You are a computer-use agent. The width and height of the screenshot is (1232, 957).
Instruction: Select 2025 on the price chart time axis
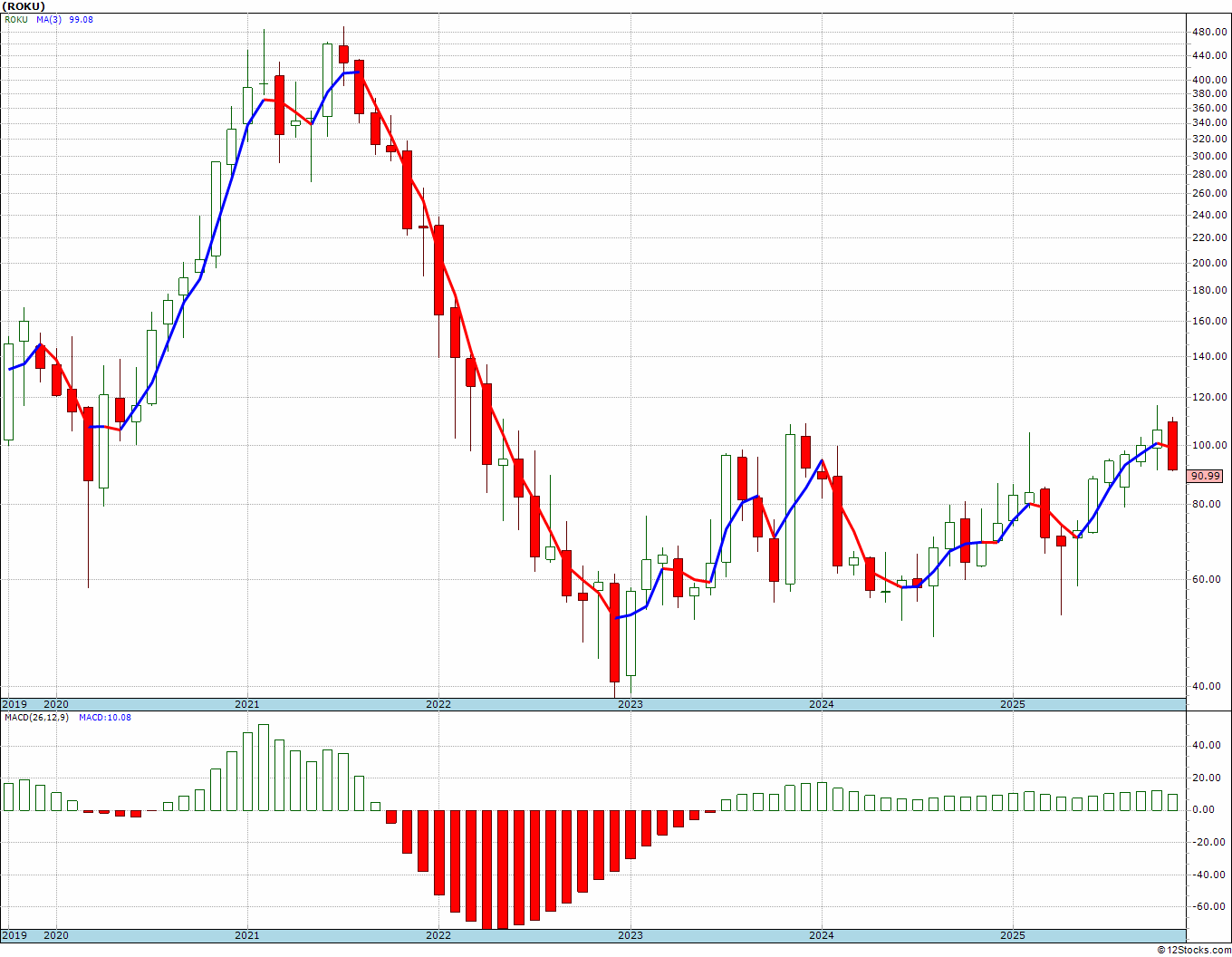[1013, 704]
